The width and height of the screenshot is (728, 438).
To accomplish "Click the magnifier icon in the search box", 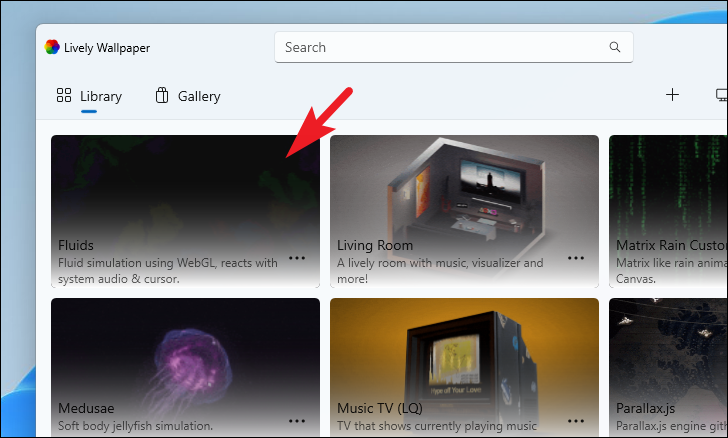I will (x=615, y=47).
